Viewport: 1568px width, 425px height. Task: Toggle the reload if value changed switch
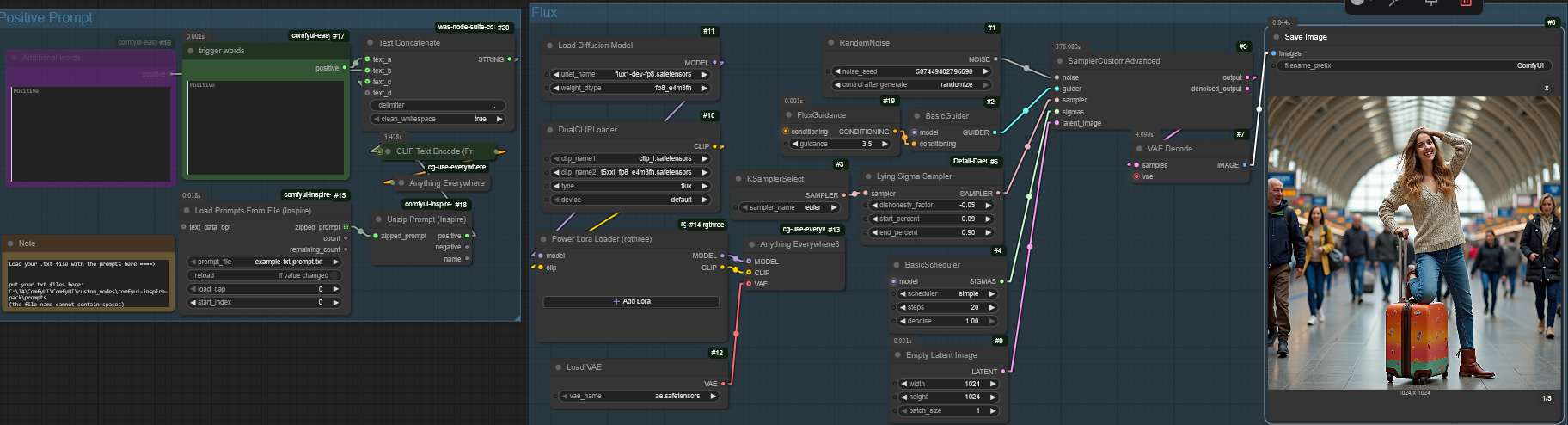[265, 275]
